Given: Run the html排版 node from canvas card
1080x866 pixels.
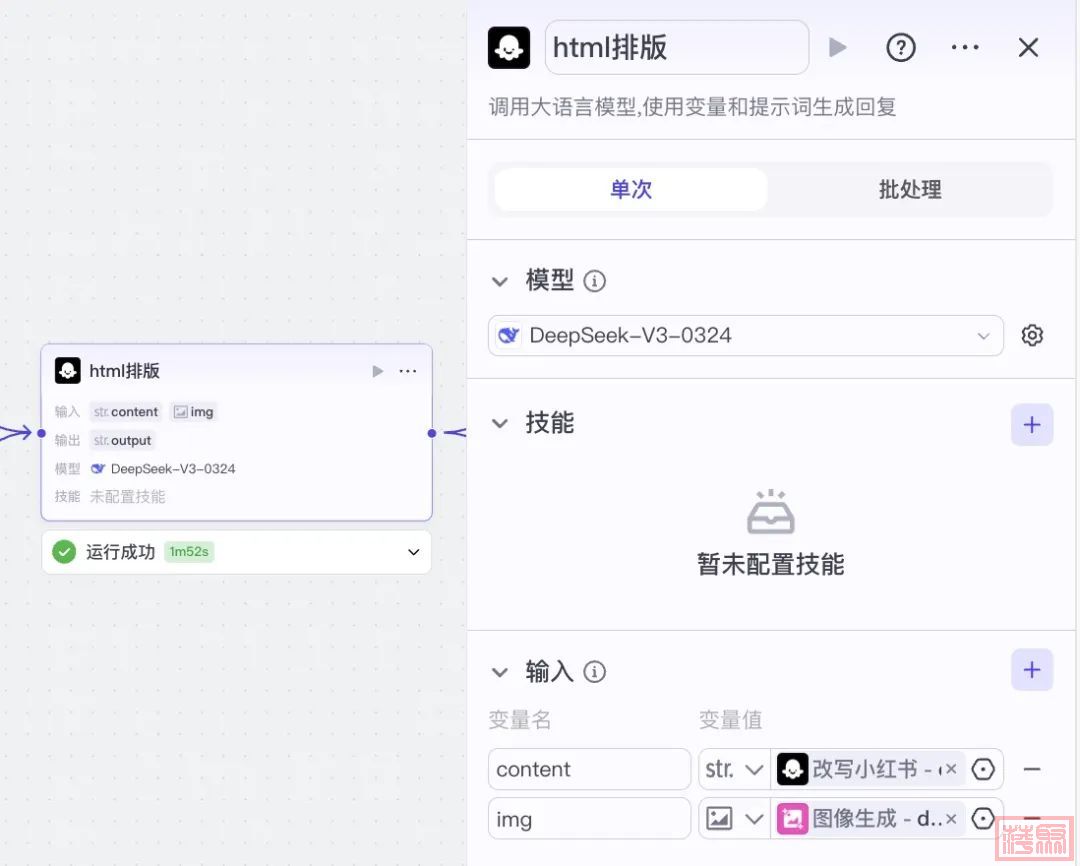Looking at the screenshot, I should click(378, 371).
